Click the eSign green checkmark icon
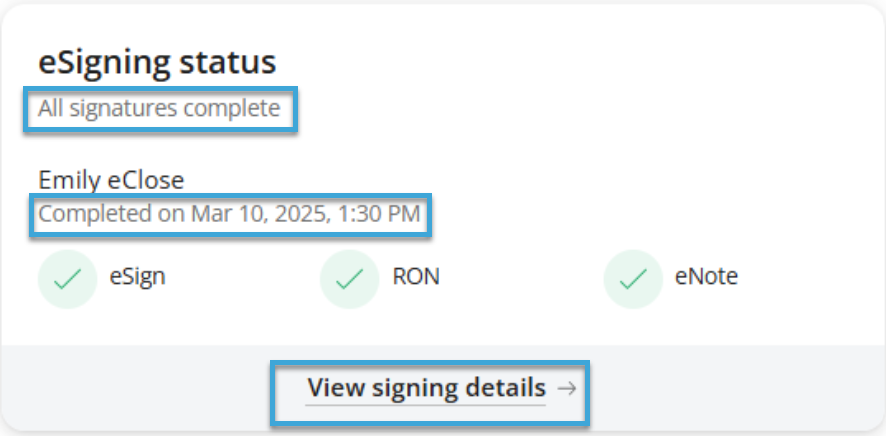886x436 pixels. click(x=67, y=279)
